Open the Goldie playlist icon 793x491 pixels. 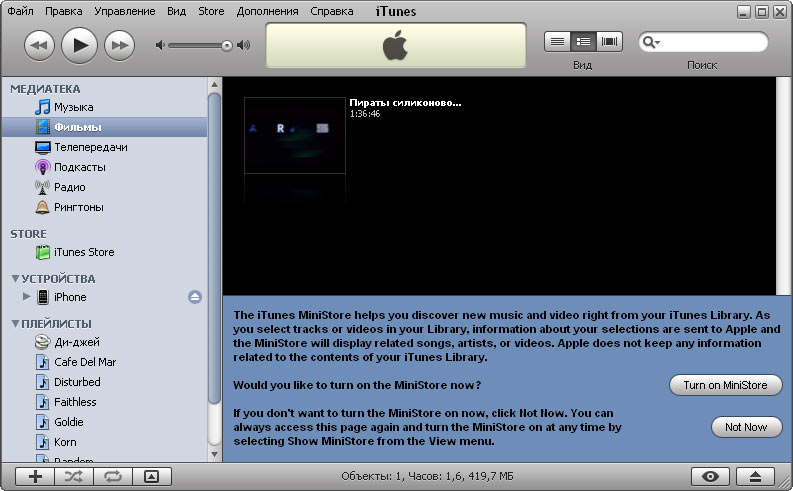(42, 422)
